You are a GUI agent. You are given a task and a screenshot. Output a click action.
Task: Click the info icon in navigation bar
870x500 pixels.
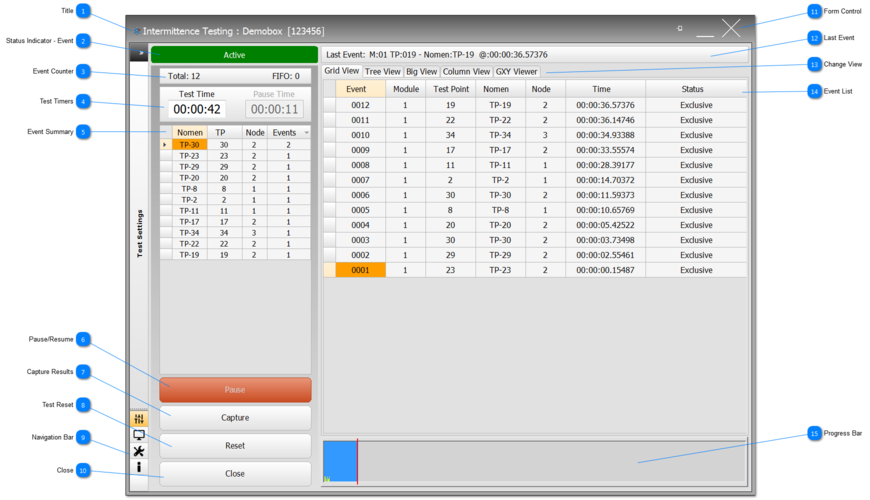[138, 467]
